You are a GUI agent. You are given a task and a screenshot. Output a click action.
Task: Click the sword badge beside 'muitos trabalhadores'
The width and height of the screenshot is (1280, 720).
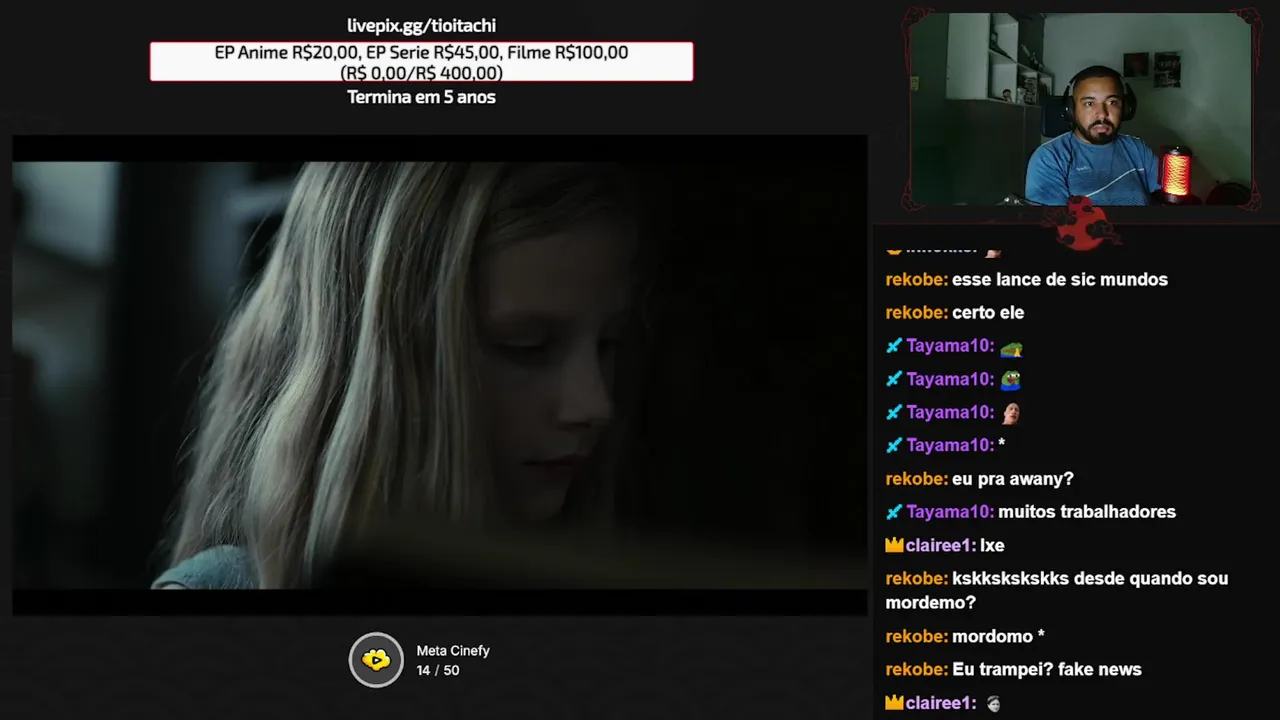[894, 512]
